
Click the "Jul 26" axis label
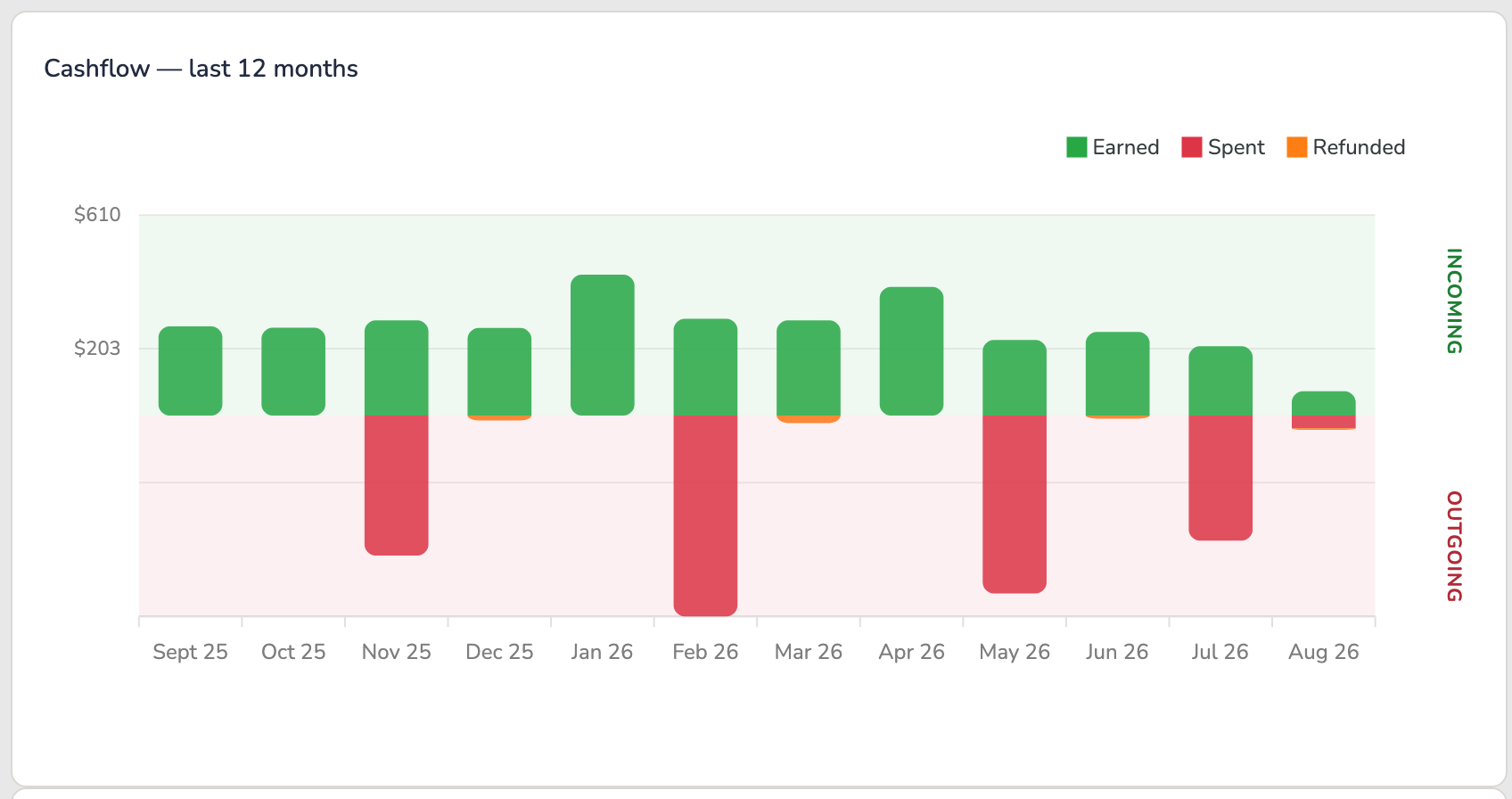click(1220, 652)
